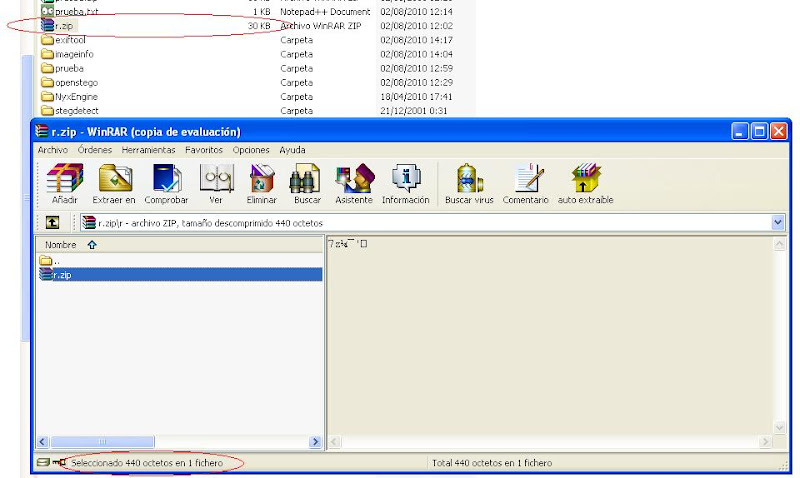Click the '30 KB' size cell of r.zip
The width and height of the screenshot is (800, 478).
(x=259, y=26)
